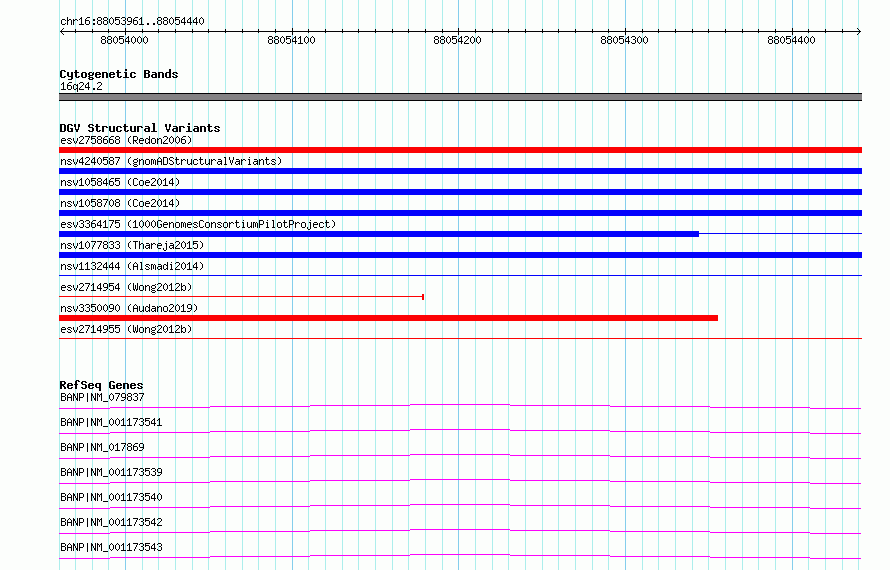Select the blue nsv4240587 variant bar
This screenshot has height=570, width=890.
click(460, 171)
